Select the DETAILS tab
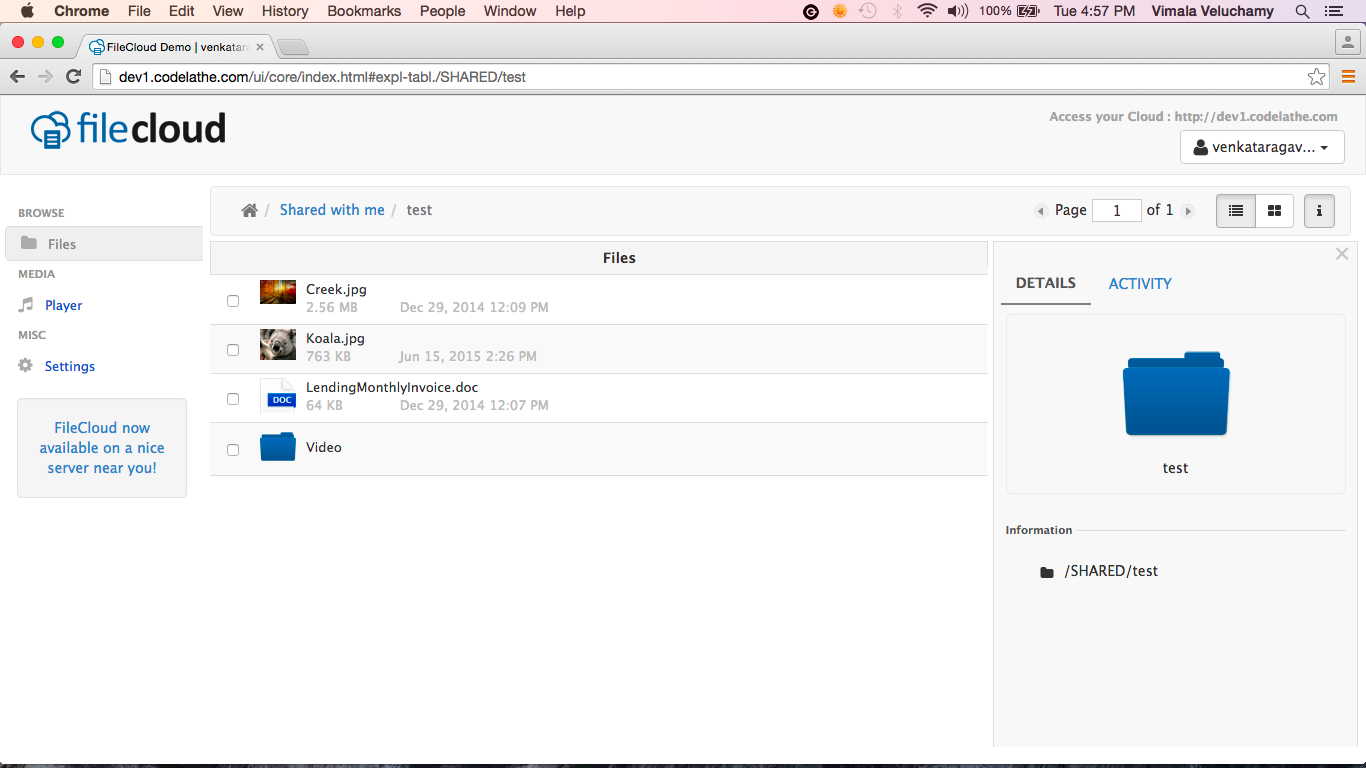This screenshot has width=1366, height=768. click(x=1046, y=283)
